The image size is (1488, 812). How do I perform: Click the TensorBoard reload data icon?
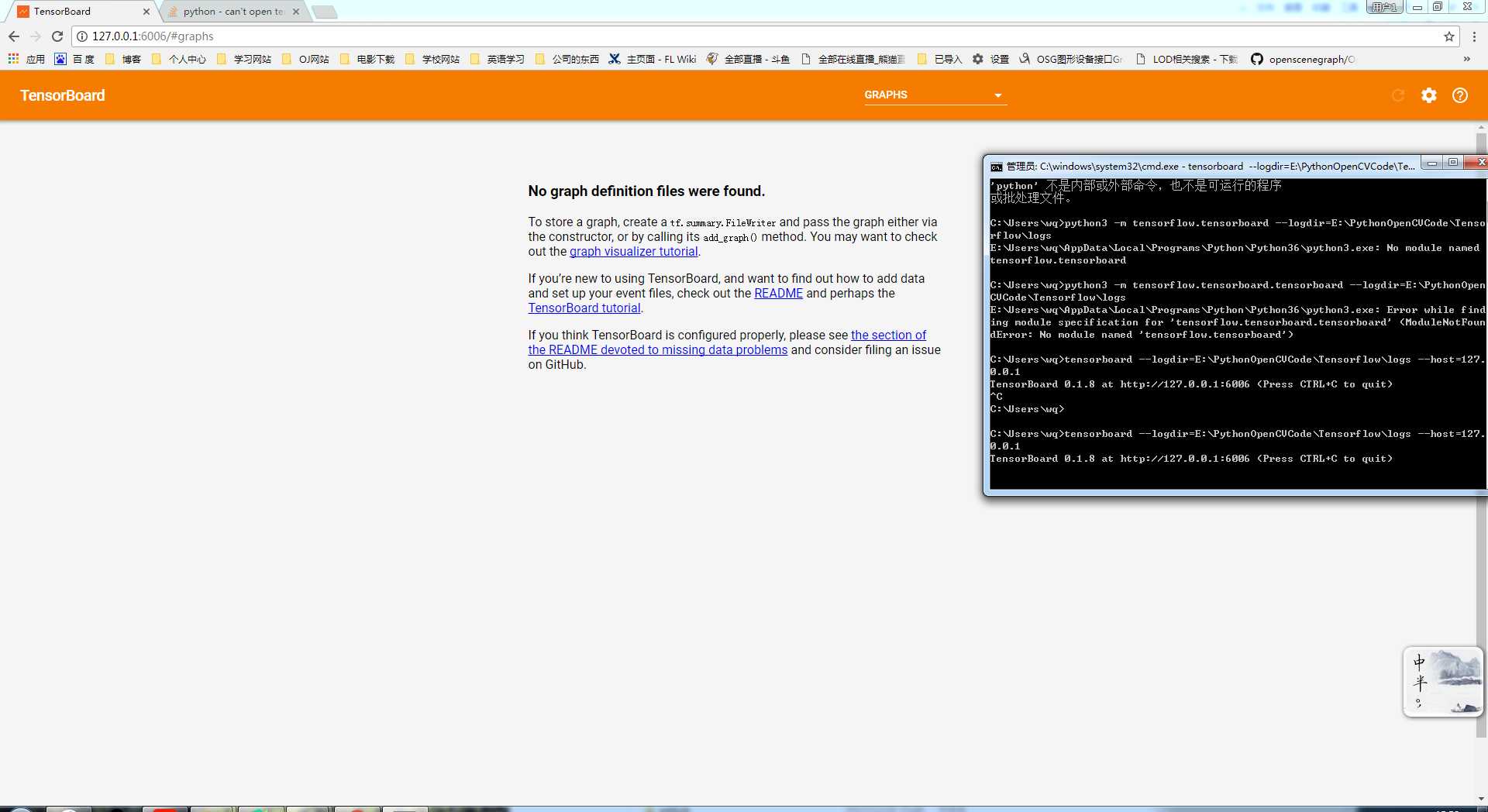tap(1398, 95)
